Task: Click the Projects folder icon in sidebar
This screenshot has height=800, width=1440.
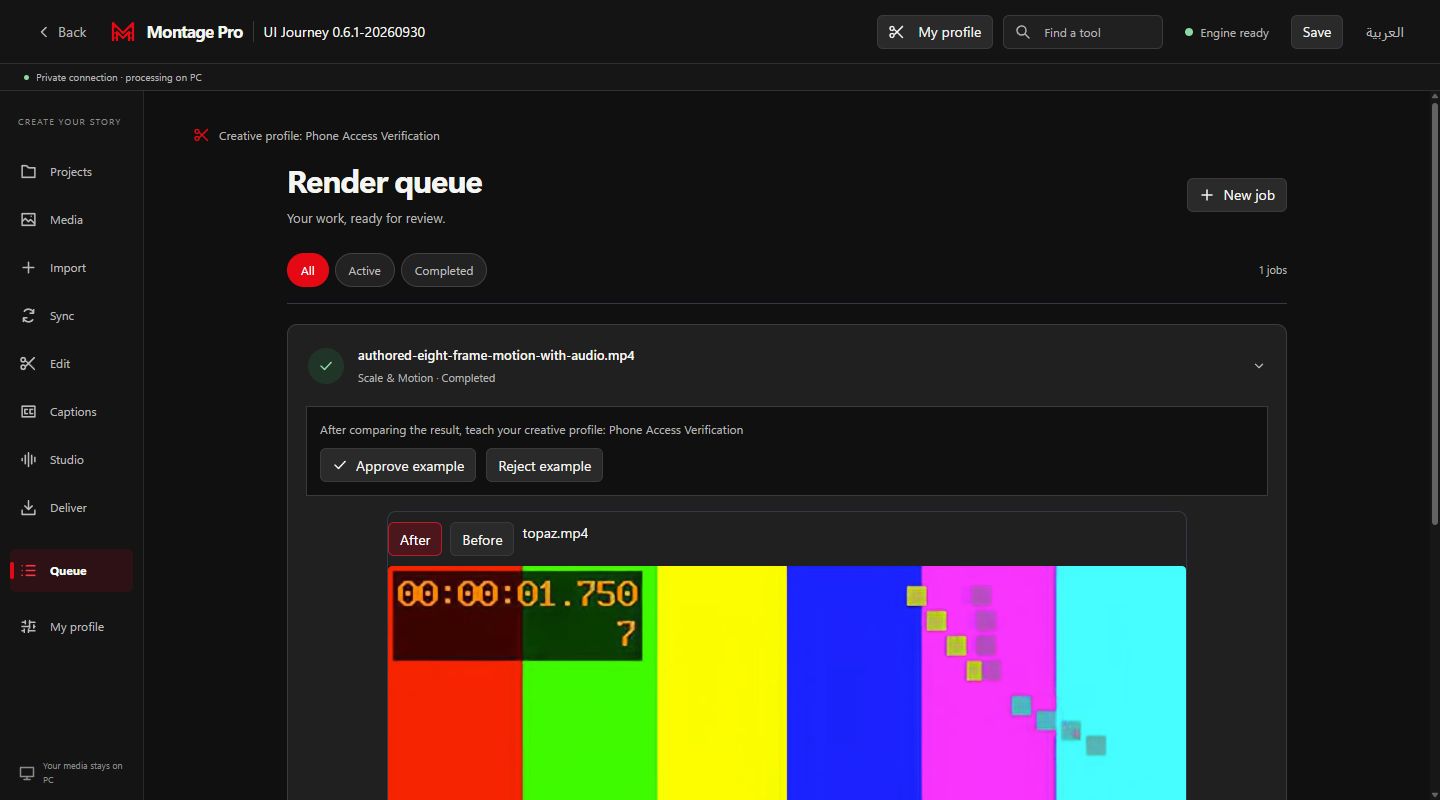Action: point(28,172)
